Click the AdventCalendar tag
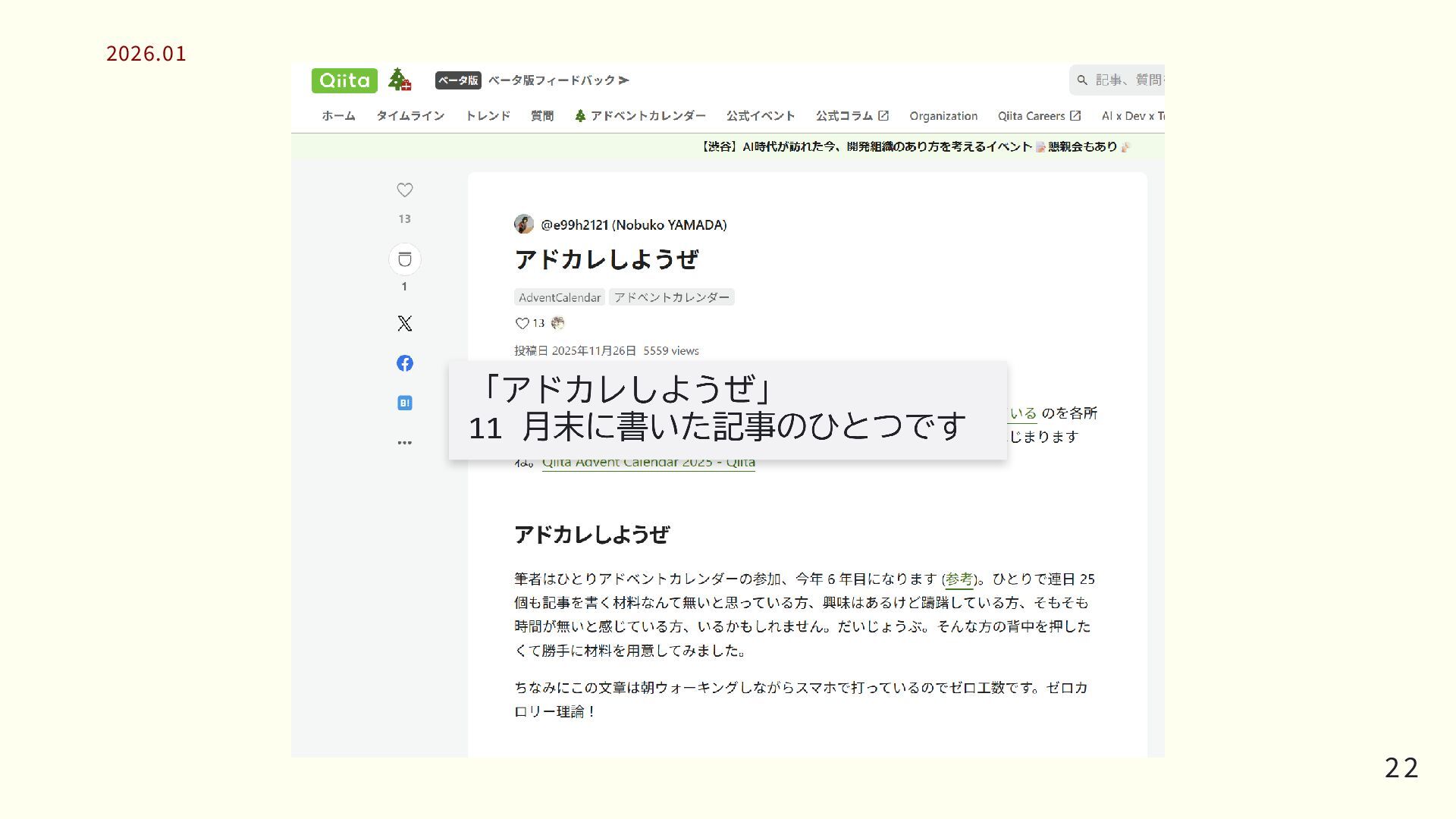 (560, 297)
